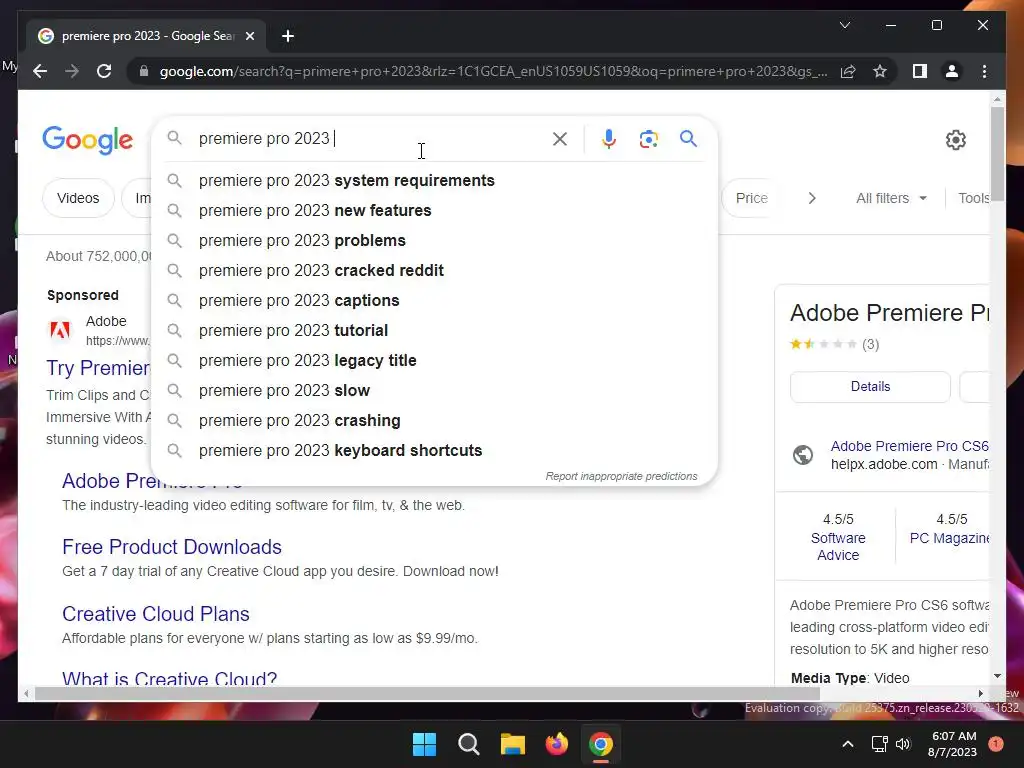Go to Google homepage via logo
This screenshot has width=1024, height=768.
88,140
